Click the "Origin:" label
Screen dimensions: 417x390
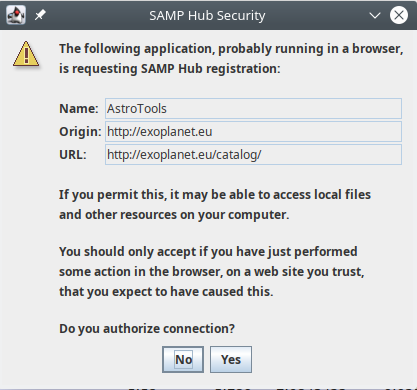[x=80, y=132]
